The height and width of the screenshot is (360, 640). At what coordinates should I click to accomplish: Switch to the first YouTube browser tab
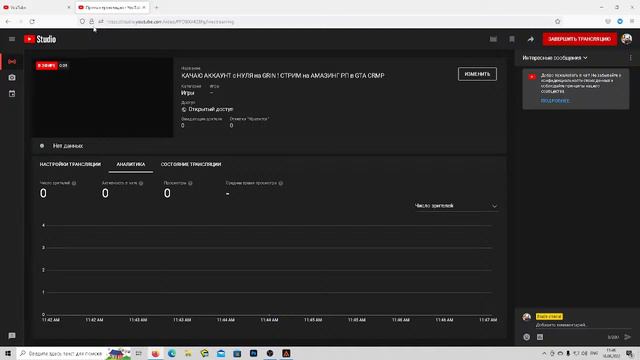click(x=37, y=7)
